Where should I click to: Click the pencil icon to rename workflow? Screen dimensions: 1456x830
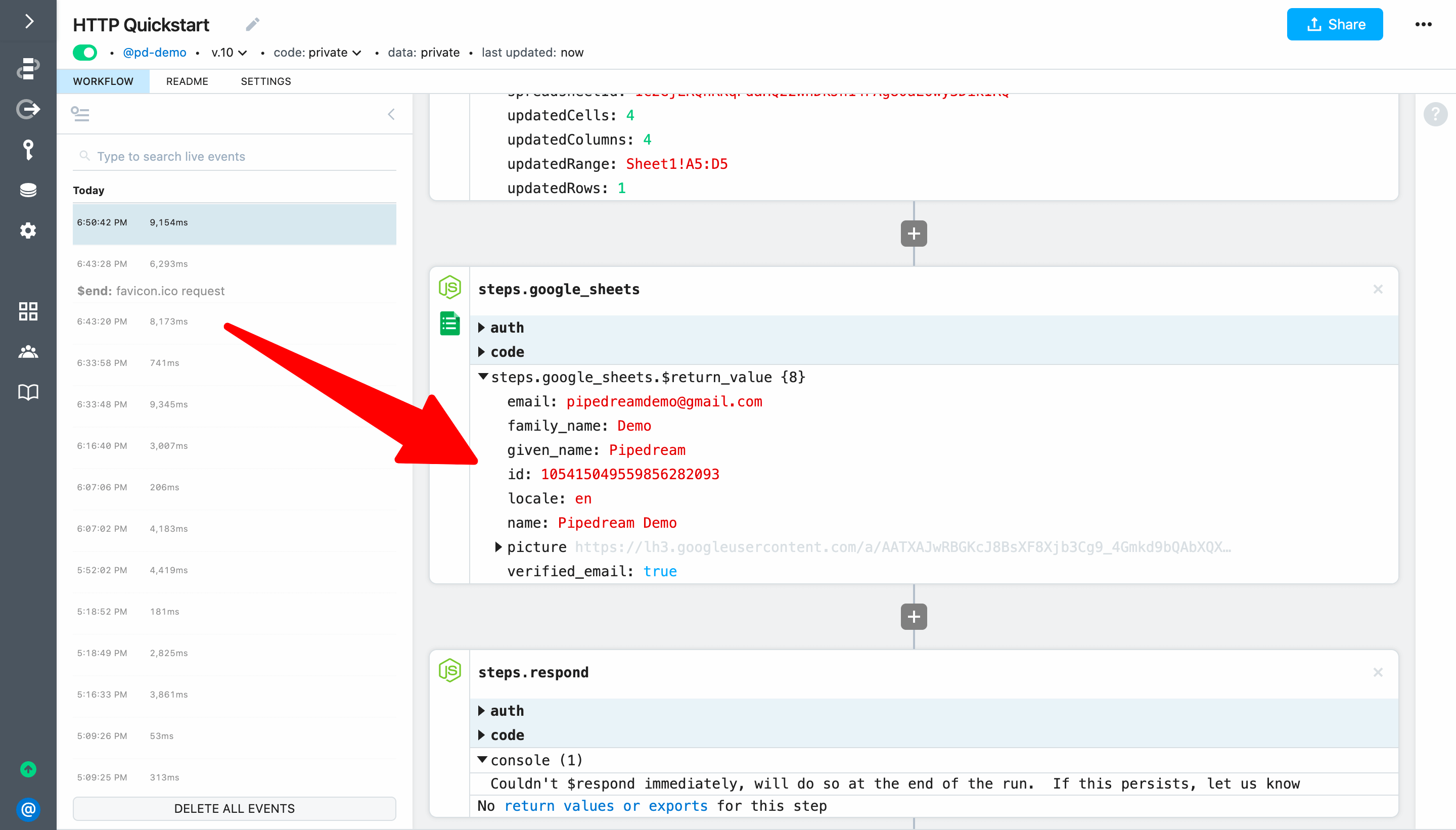[x=253, y=24]
